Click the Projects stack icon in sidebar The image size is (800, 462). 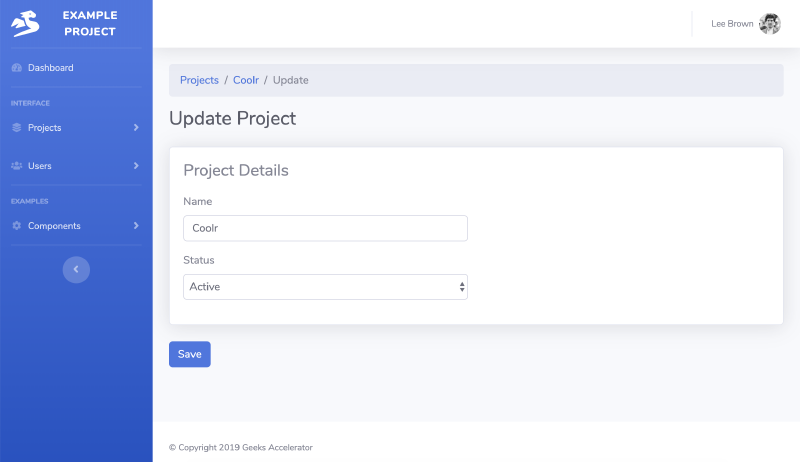16,128
